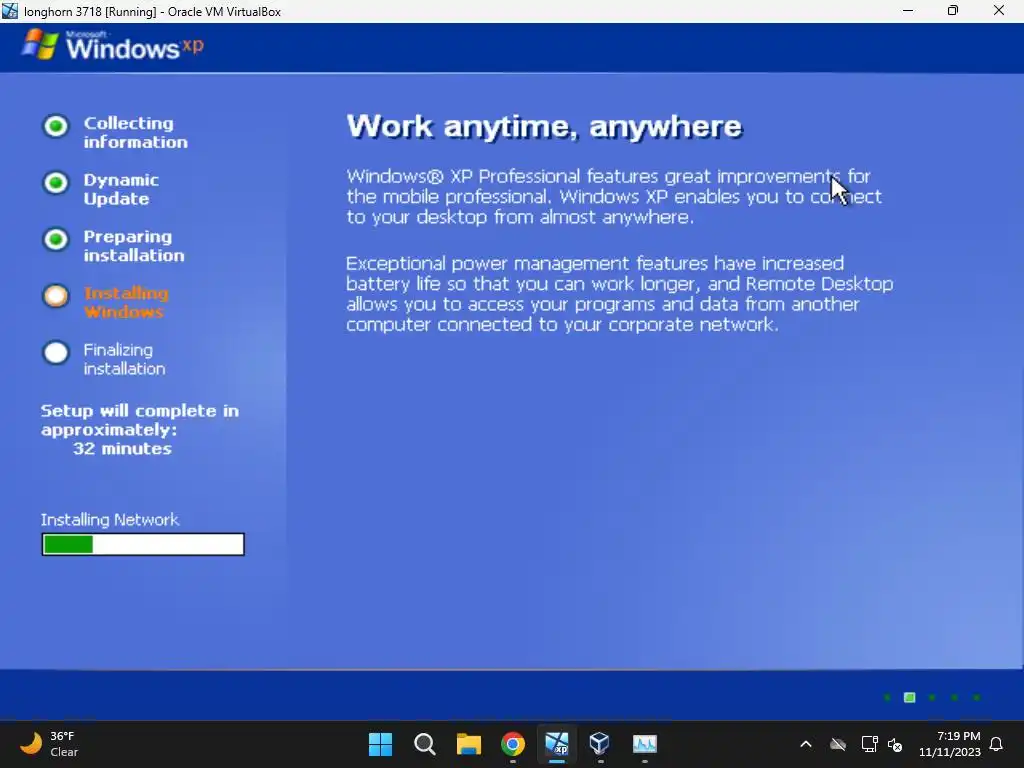The height and width of the screenshot is (768, 1024).
Task: Show hidden system tray icons
Action: (806, 744)
